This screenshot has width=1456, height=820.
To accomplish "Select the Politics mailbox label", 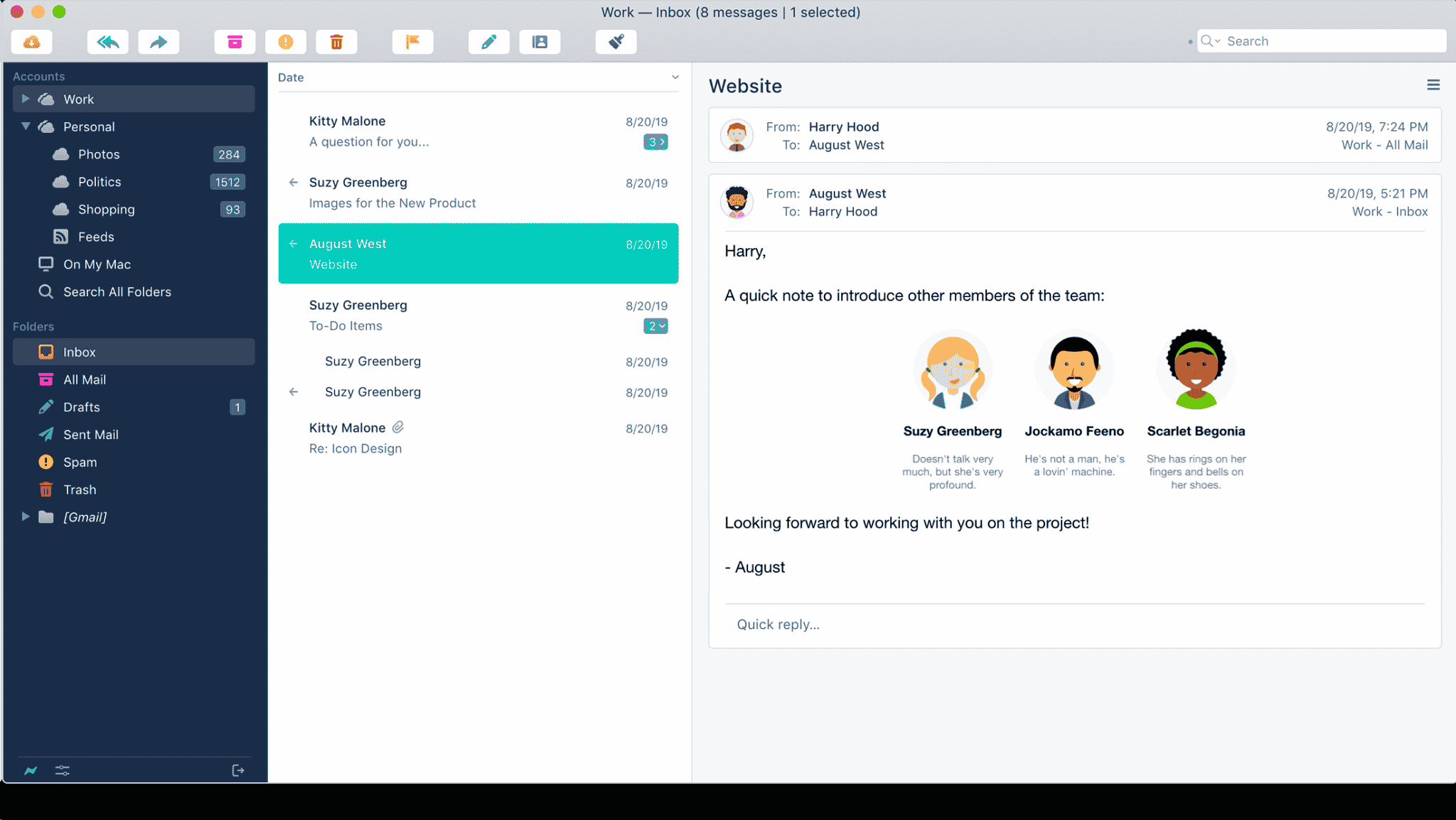I will click(x=98, y=181).
